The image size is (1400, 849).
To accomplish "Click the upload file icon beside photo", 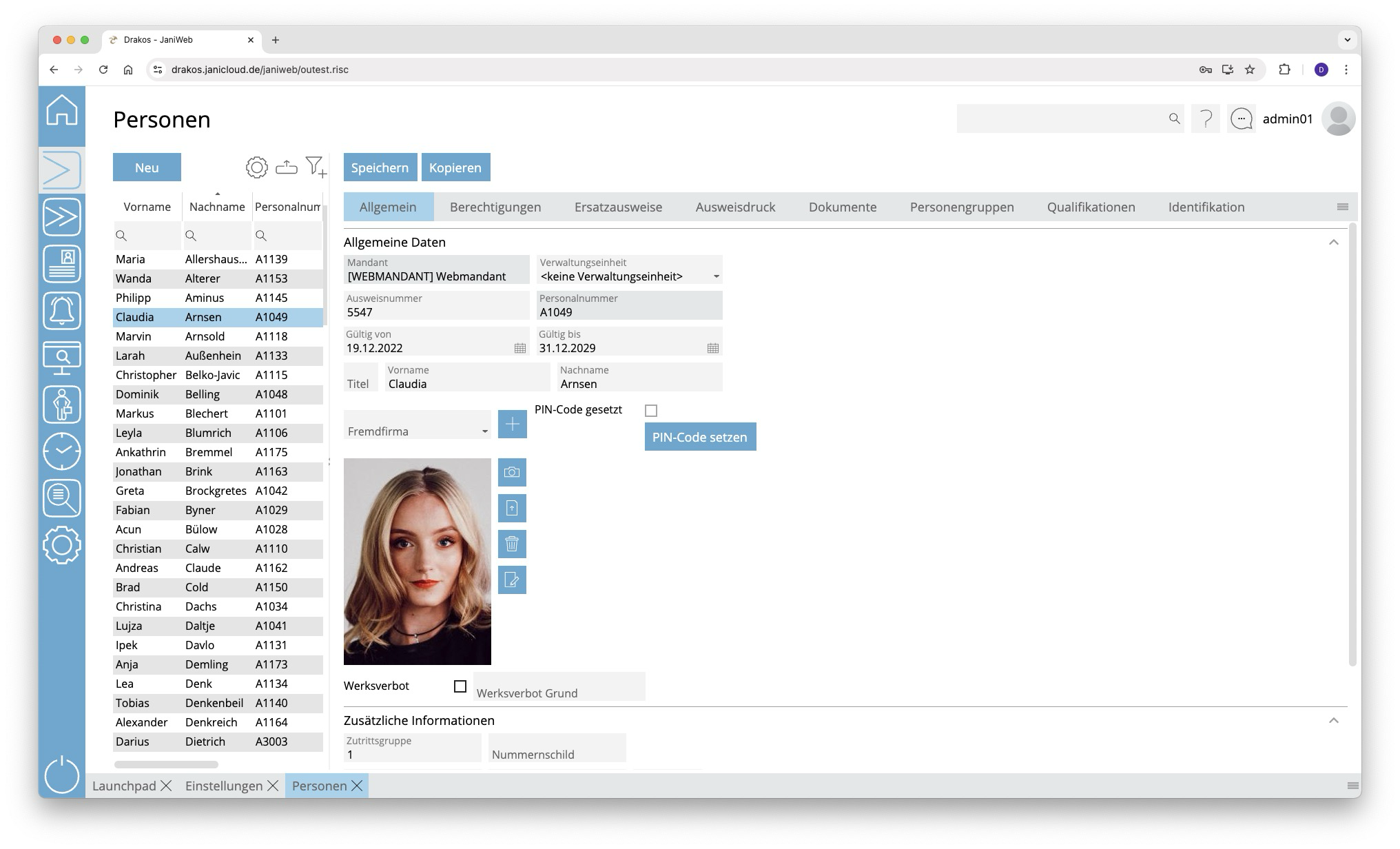I will tap(512, 509).
